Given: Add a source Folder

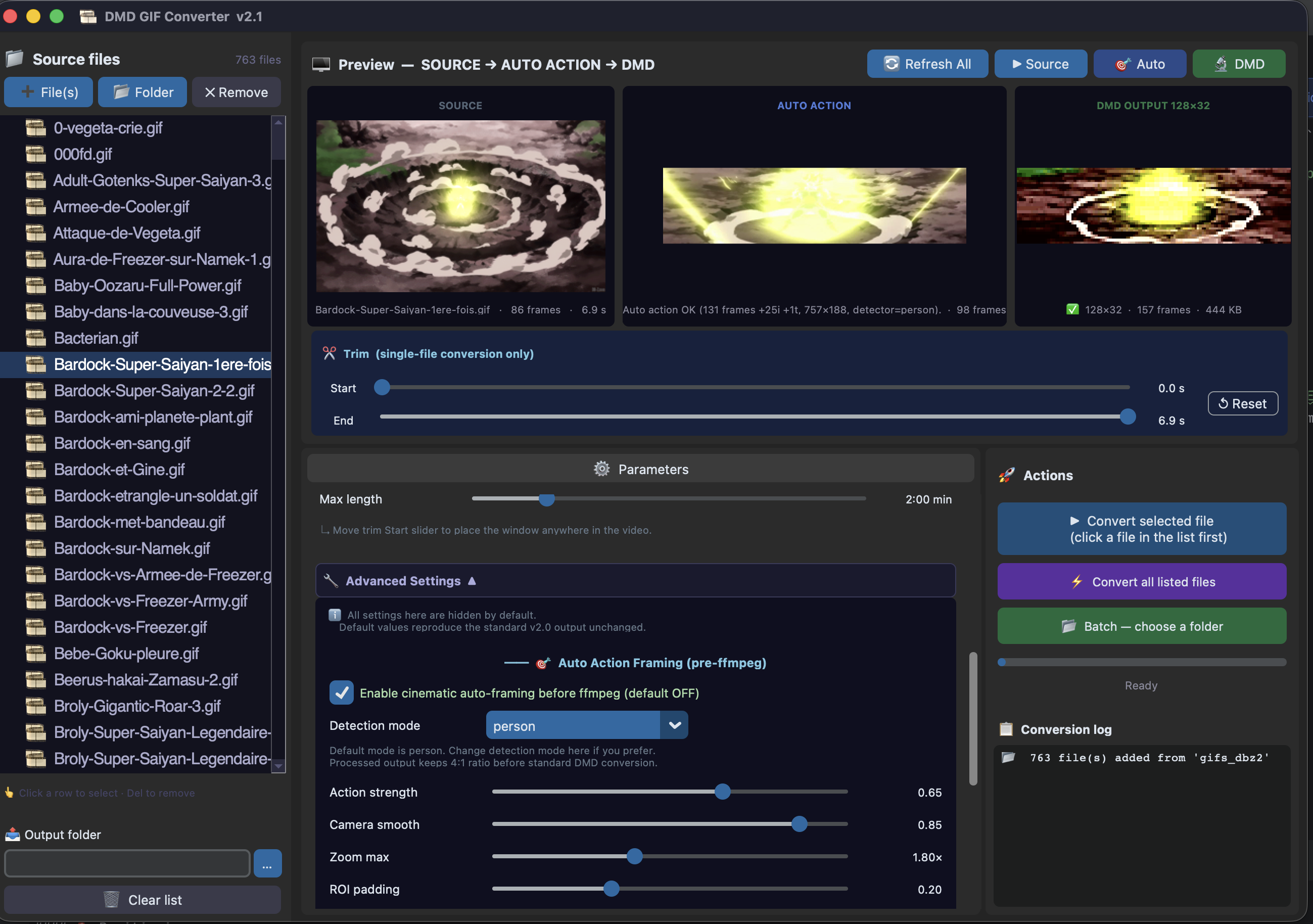Looking at the screenshot, I should 143,92.
